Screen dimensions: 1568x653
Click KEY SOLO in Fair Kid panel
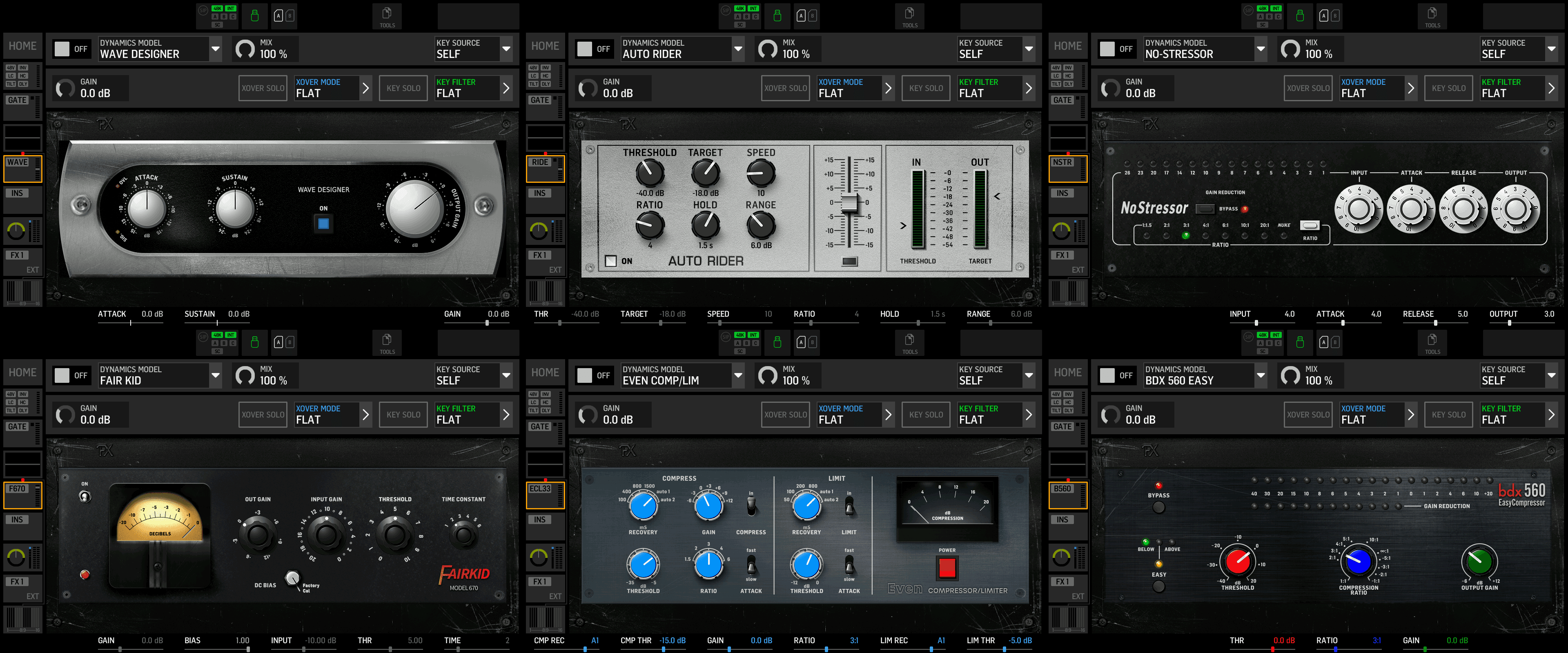tap(403, 415)
